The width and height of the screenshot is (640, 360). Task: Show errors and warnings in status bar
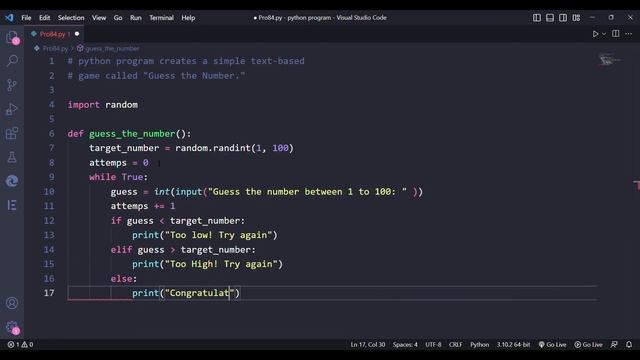20,344
